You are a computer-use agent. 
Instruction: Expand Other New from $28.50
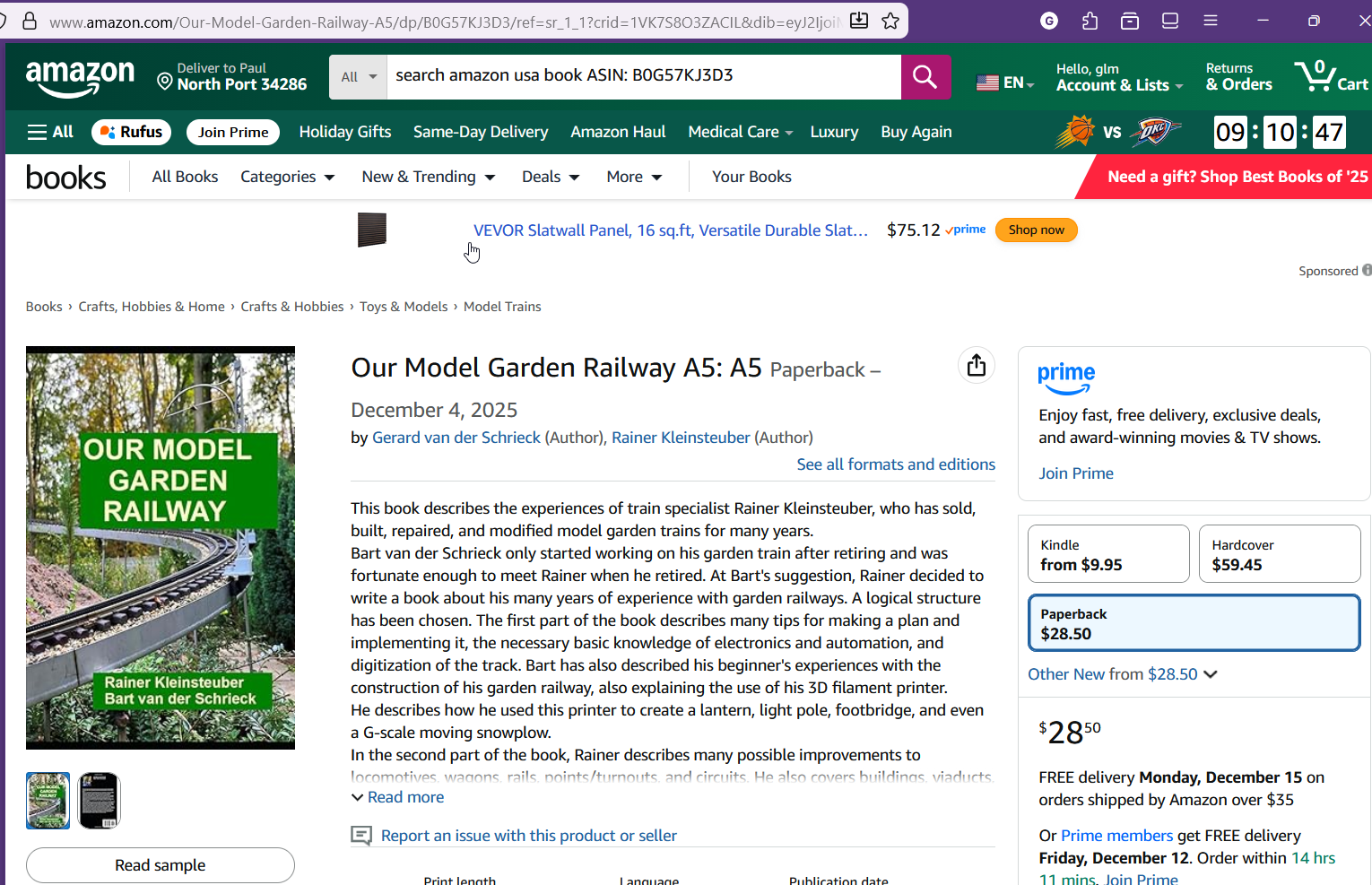pos(1122,674)
